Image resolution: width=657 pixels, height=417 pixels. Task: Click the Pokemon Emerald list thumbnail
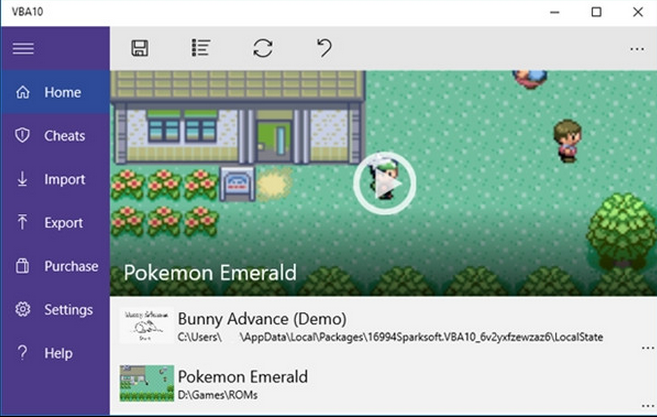pyautogui.click(x=144, y=383)
